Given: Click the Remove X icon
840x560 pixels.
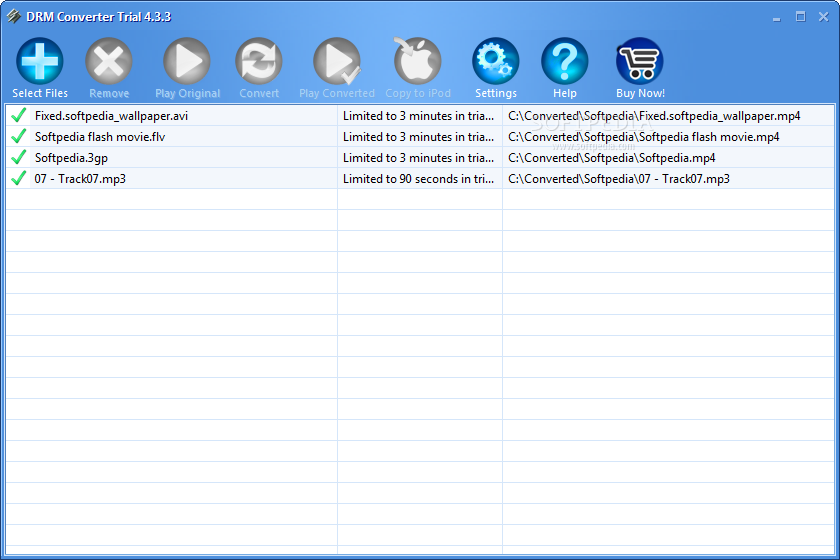Looking at the screenshot, I should 109,61.
